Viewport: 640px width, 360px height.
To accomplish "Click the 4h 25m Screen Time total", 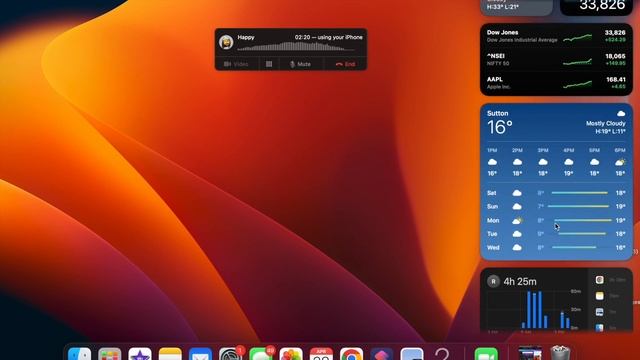I will pyautogui.click(x=520, y=282).
